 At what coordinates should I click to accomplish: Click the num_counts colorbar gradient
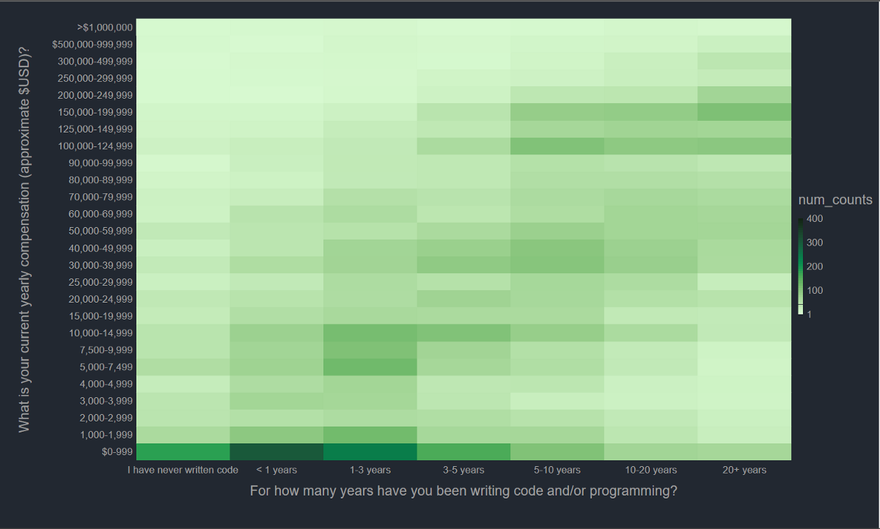click(801, 271)
